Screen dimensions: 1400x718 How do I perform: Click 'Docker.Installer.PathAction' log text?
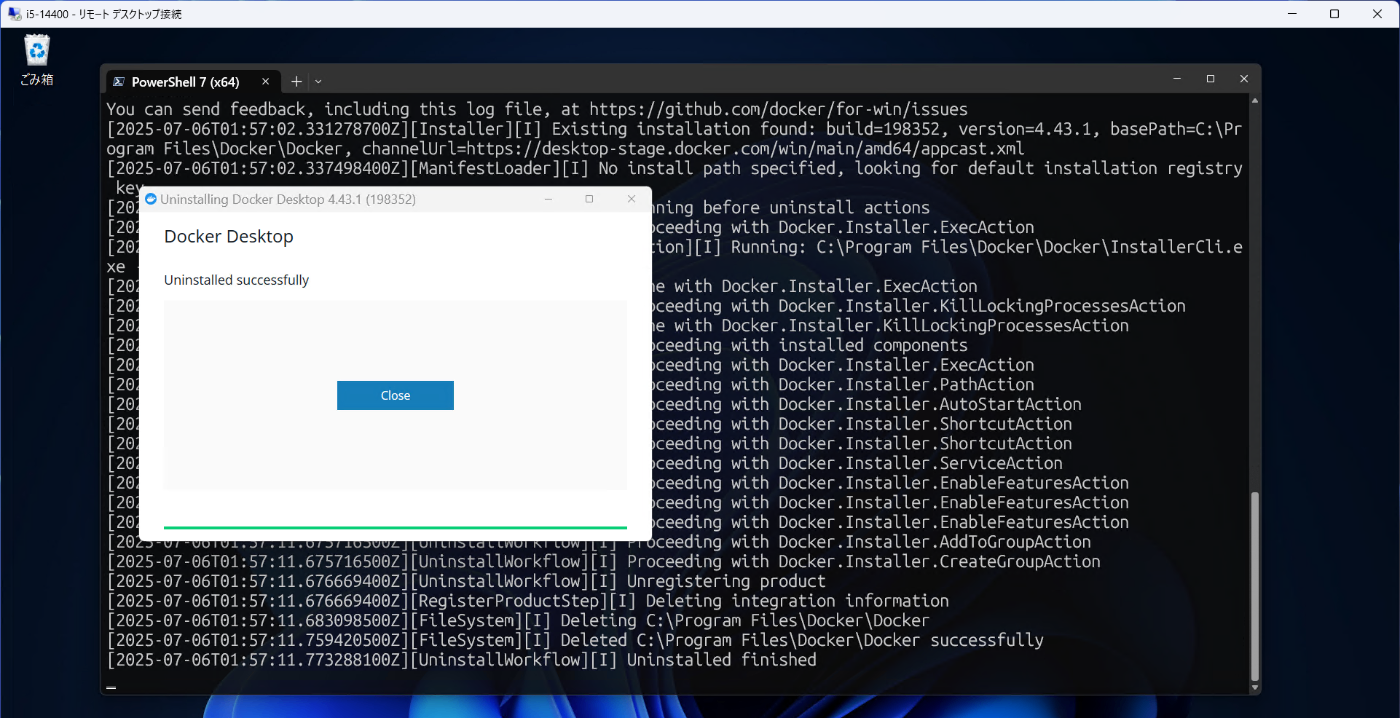(x=906, y=384)
